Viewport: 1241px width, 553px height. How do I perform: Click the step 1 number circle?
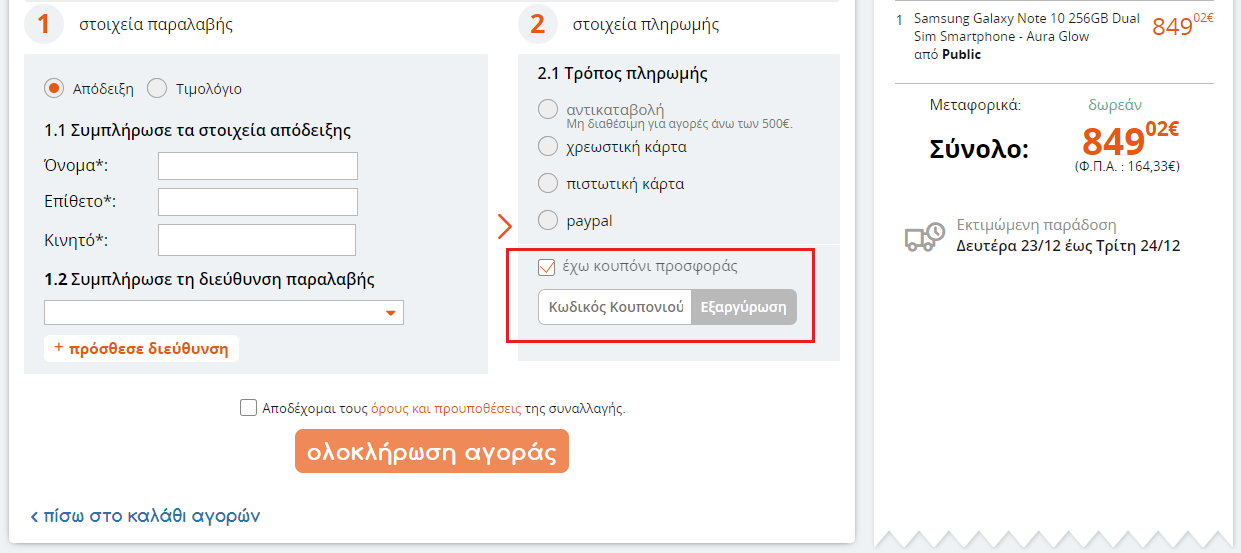(43, 25)
